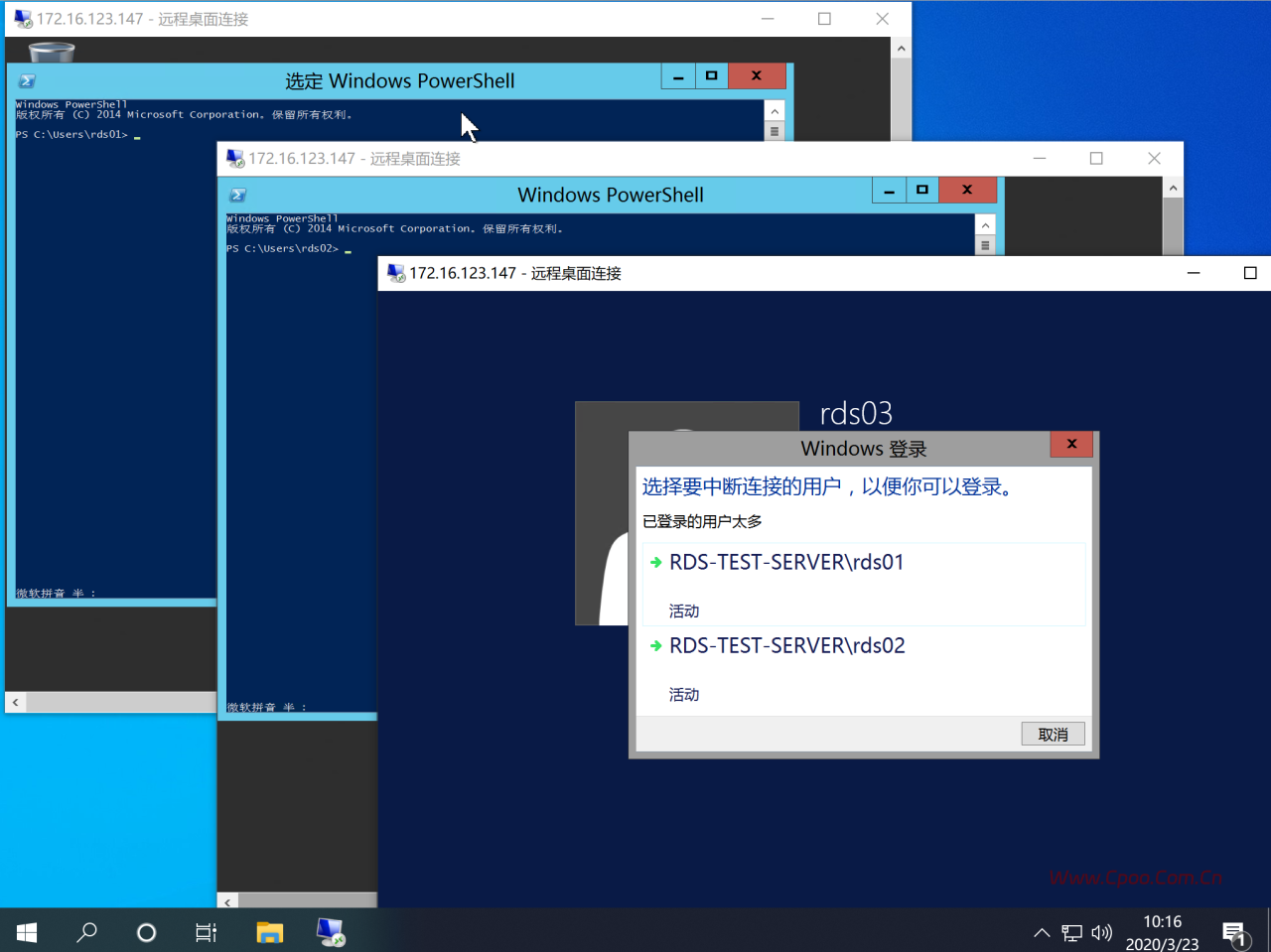Open Cortana circle on taskbar
This screenshot has height=952, width=1271.
click(146, 932)
